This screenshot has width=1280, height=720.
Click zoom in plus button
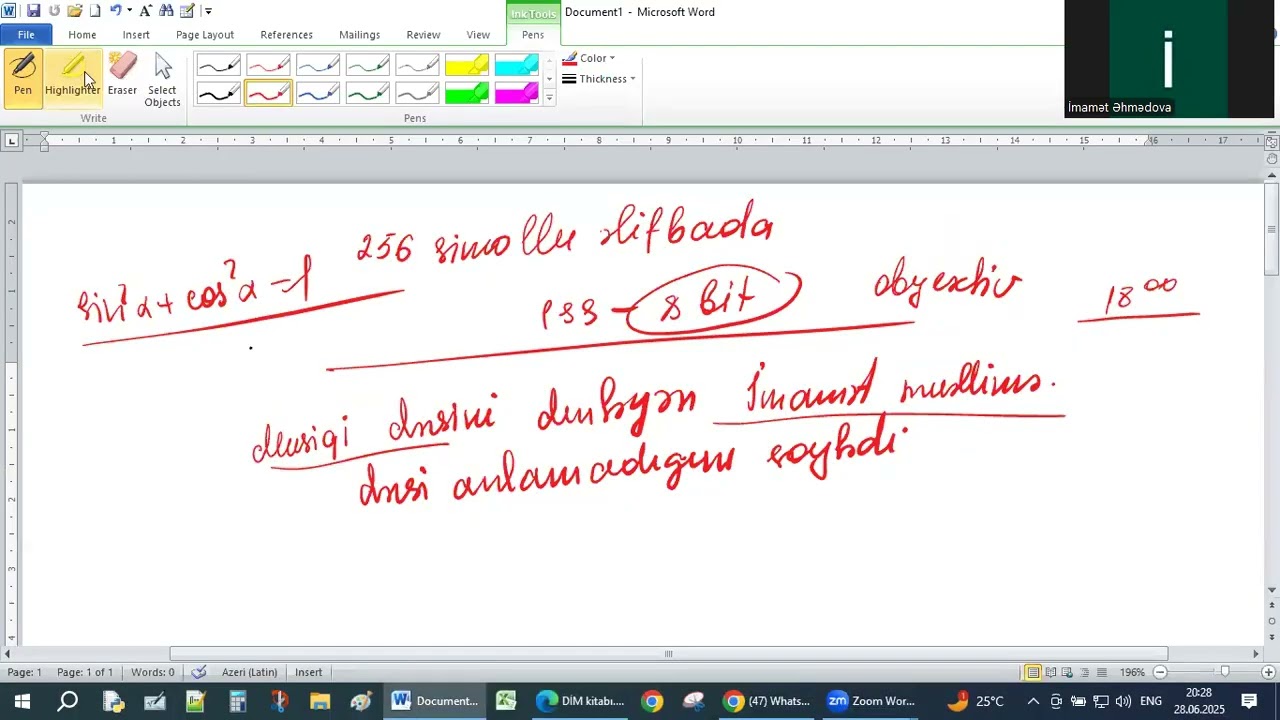pyautogui.click(x=1268, y=672)
